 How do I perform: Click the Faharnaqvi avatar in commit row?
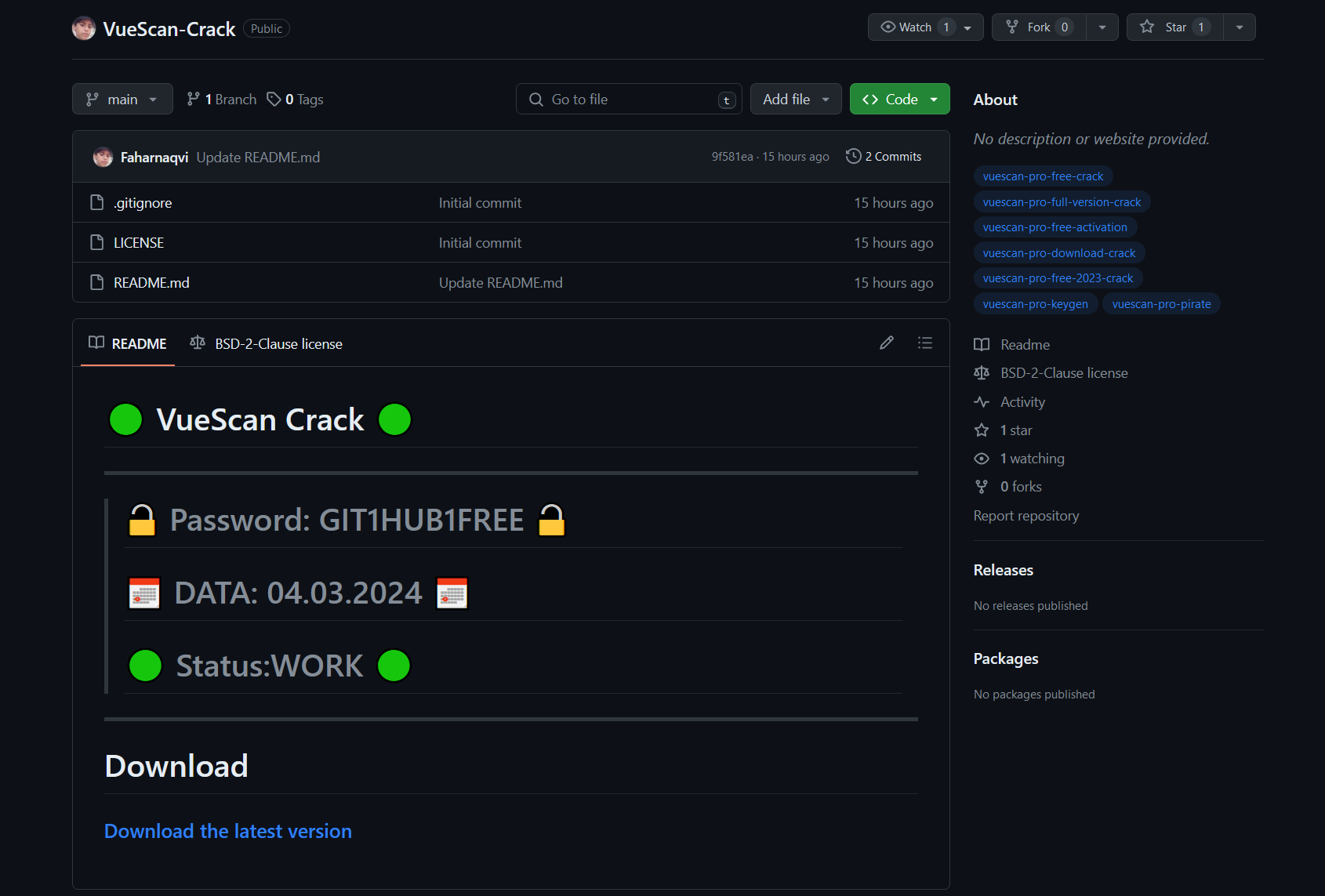point(103,158)
